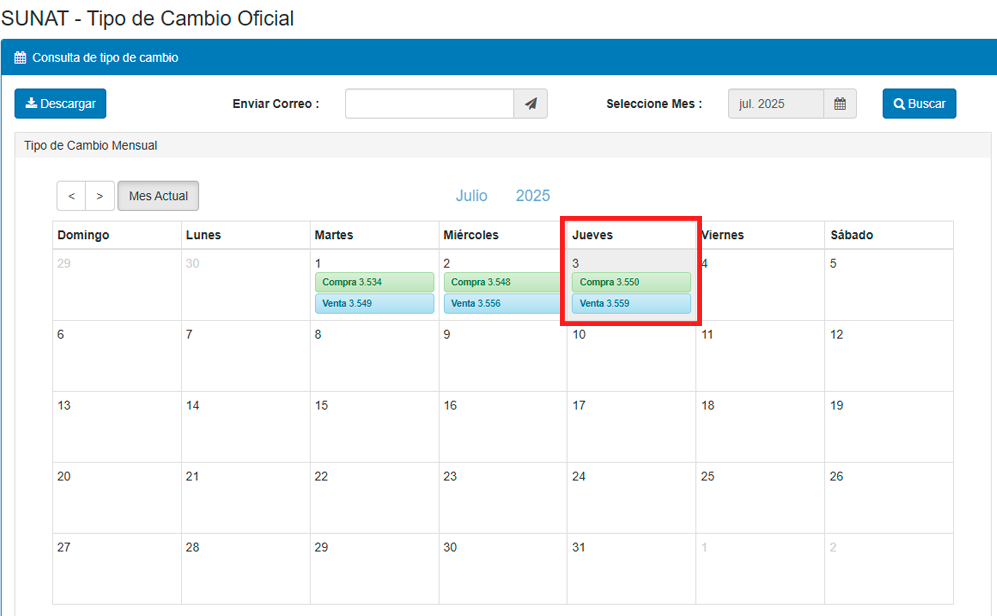
Task: Select Venta 3.559 on July 3
Action: 631,303
